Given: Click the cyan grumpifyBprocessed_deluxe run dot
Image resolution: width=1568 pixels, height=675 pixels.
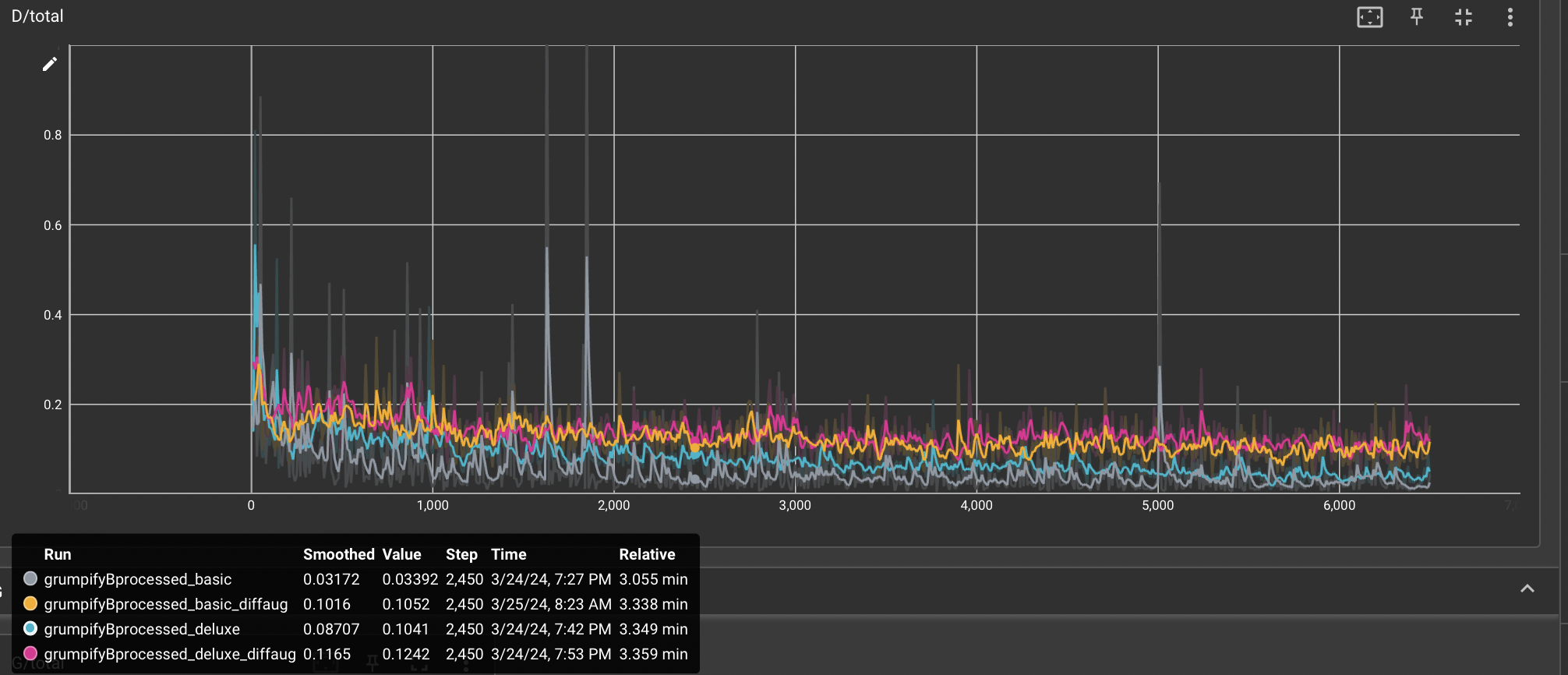Looking at the screenshot, I should tap(30, 628).
